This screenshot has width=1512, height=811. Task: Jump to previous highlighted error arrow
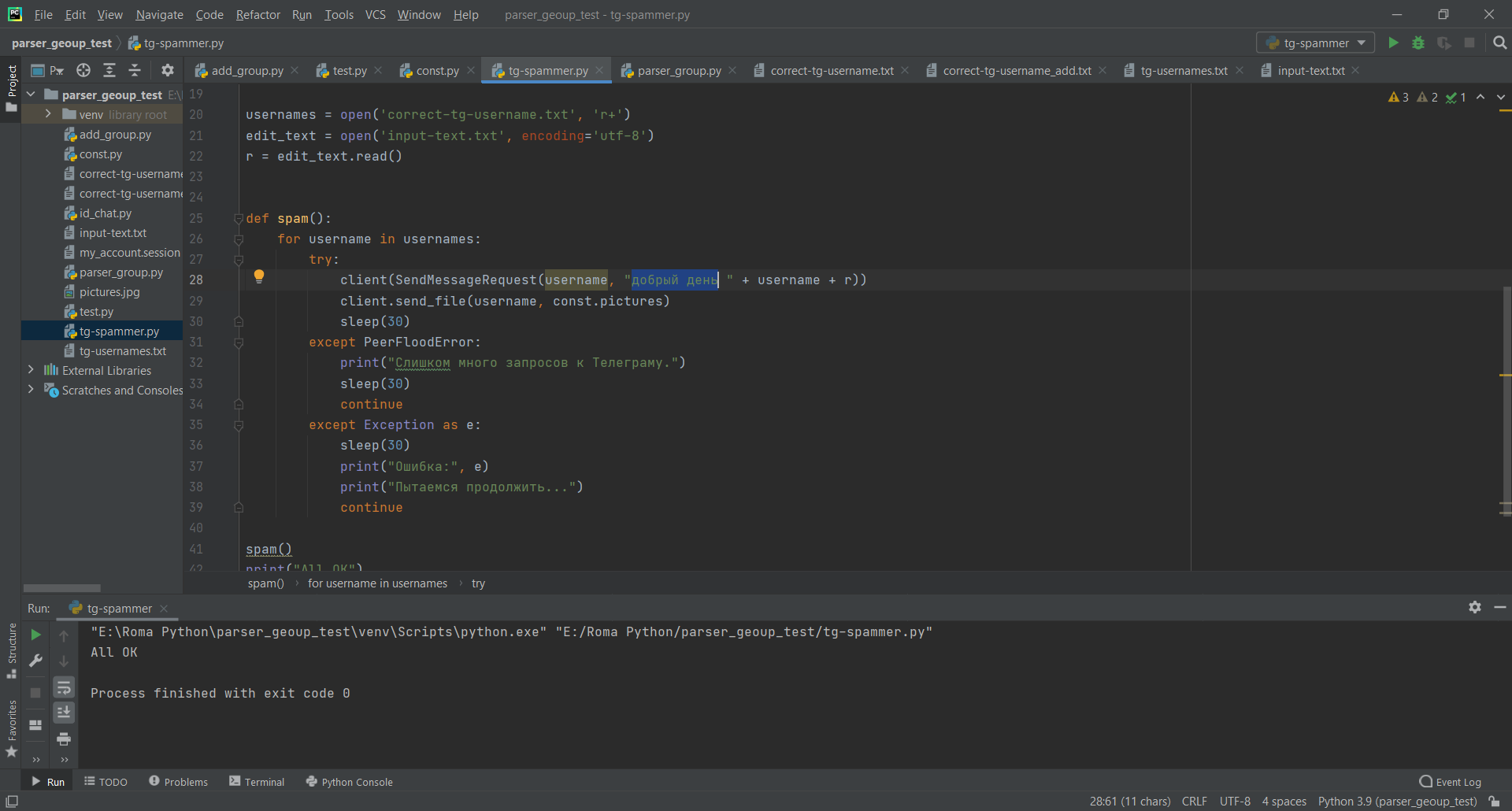point(1480,97)
